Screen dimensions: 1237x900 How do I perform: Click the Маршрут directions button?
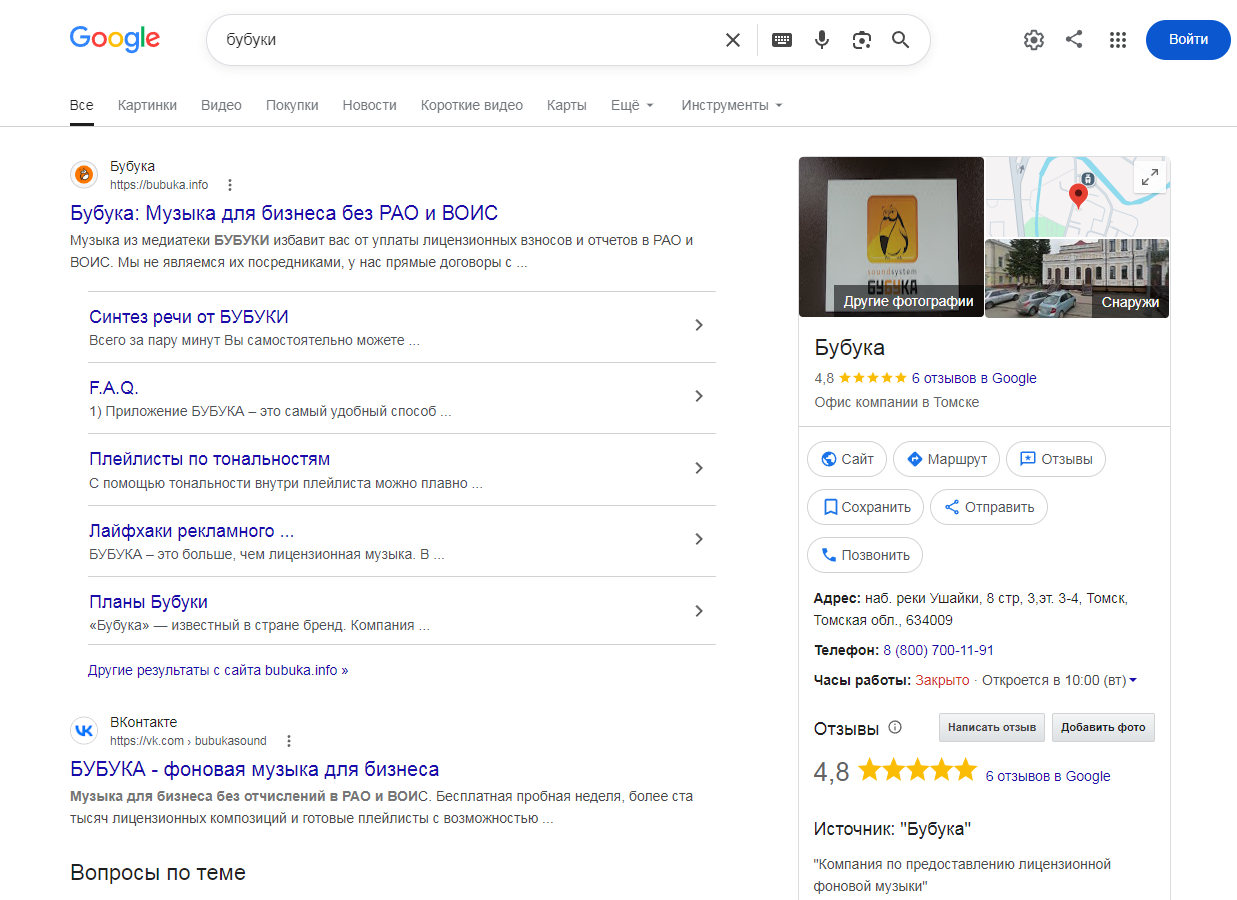(x=946, y=459)
